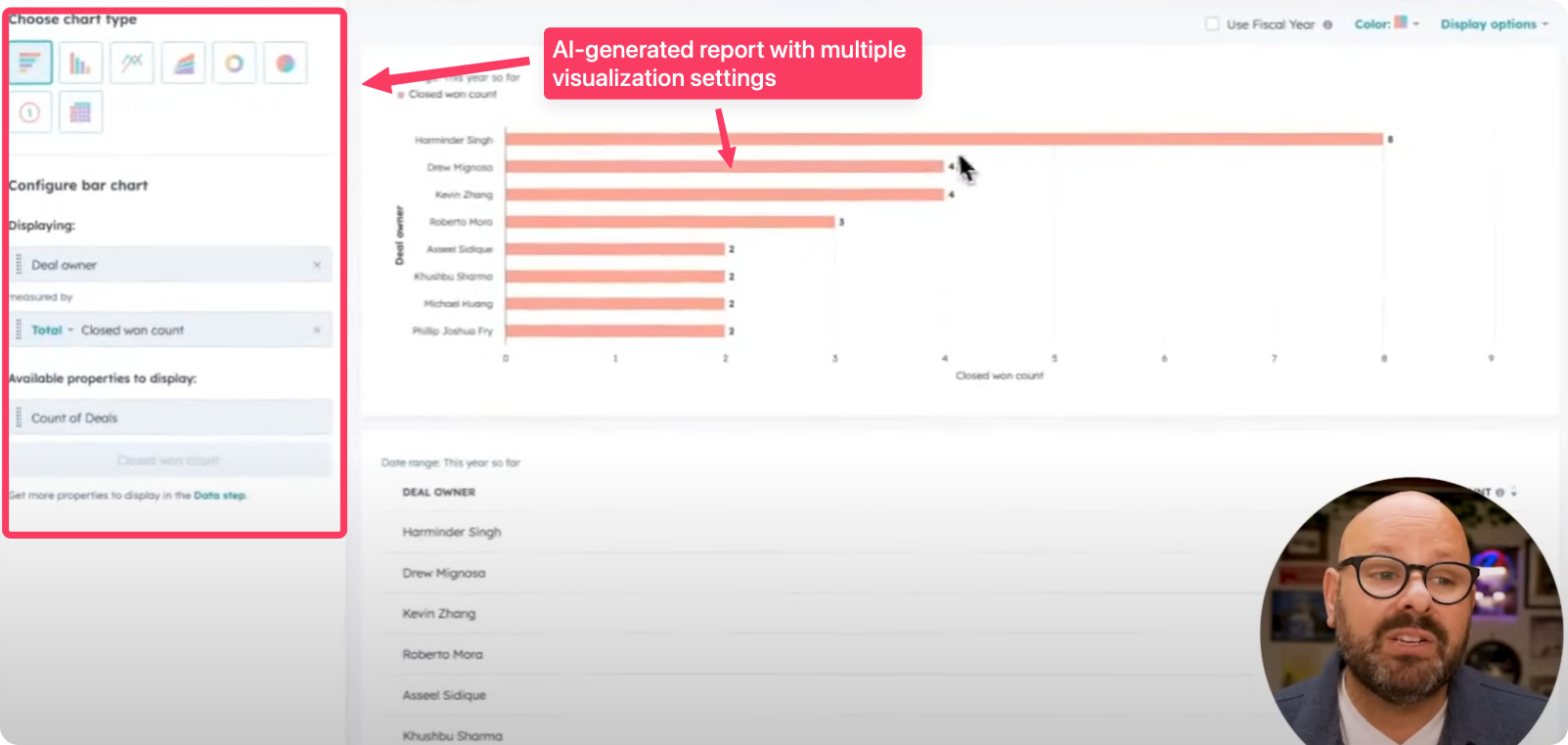This screenshot has height=745, width=1568.
Task: Open the Data step link
Action: (x=219, y=496)
